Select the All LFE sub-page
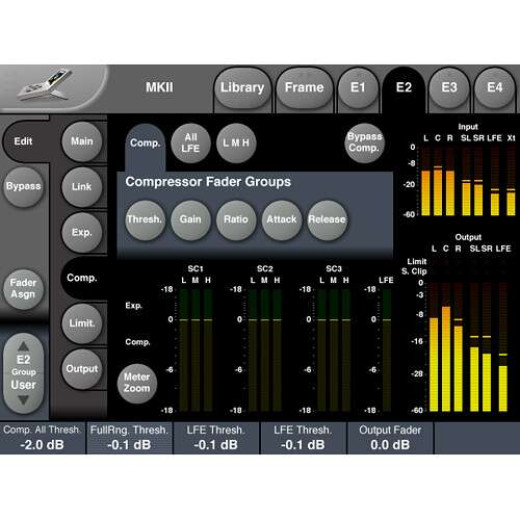 pyautogui.click(x=191, y=143)
